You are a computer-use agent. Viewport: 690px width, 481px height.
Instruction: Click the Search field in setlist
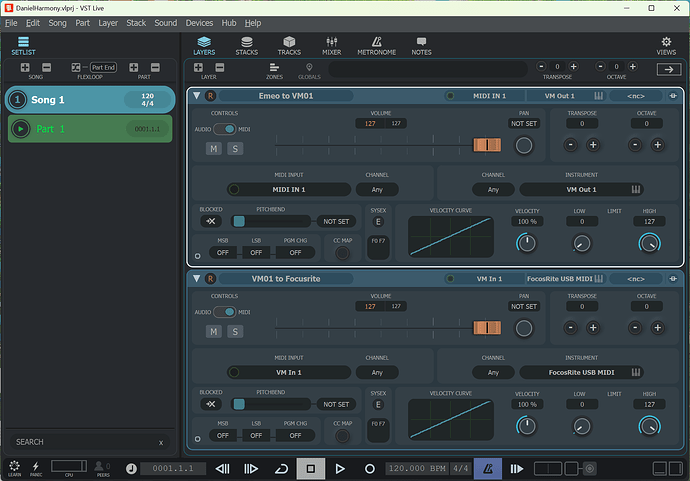coord(90,442)
